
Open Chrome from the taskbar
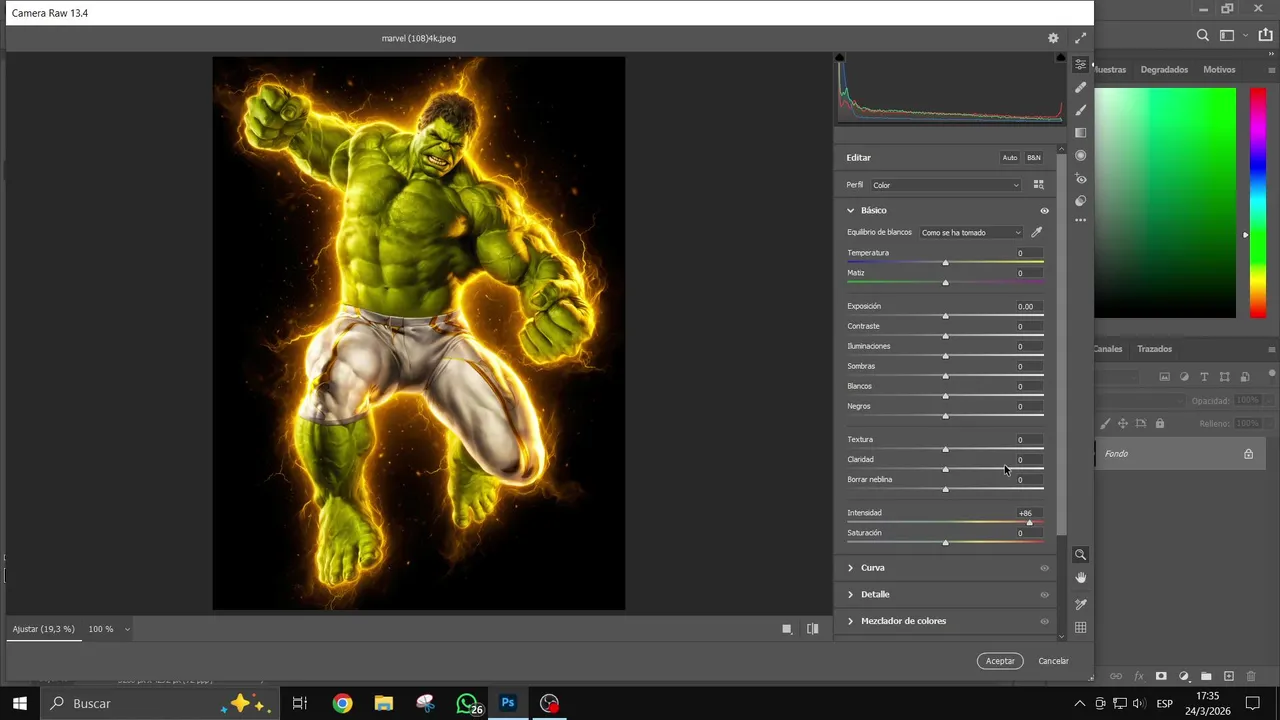tap(342, 704)
